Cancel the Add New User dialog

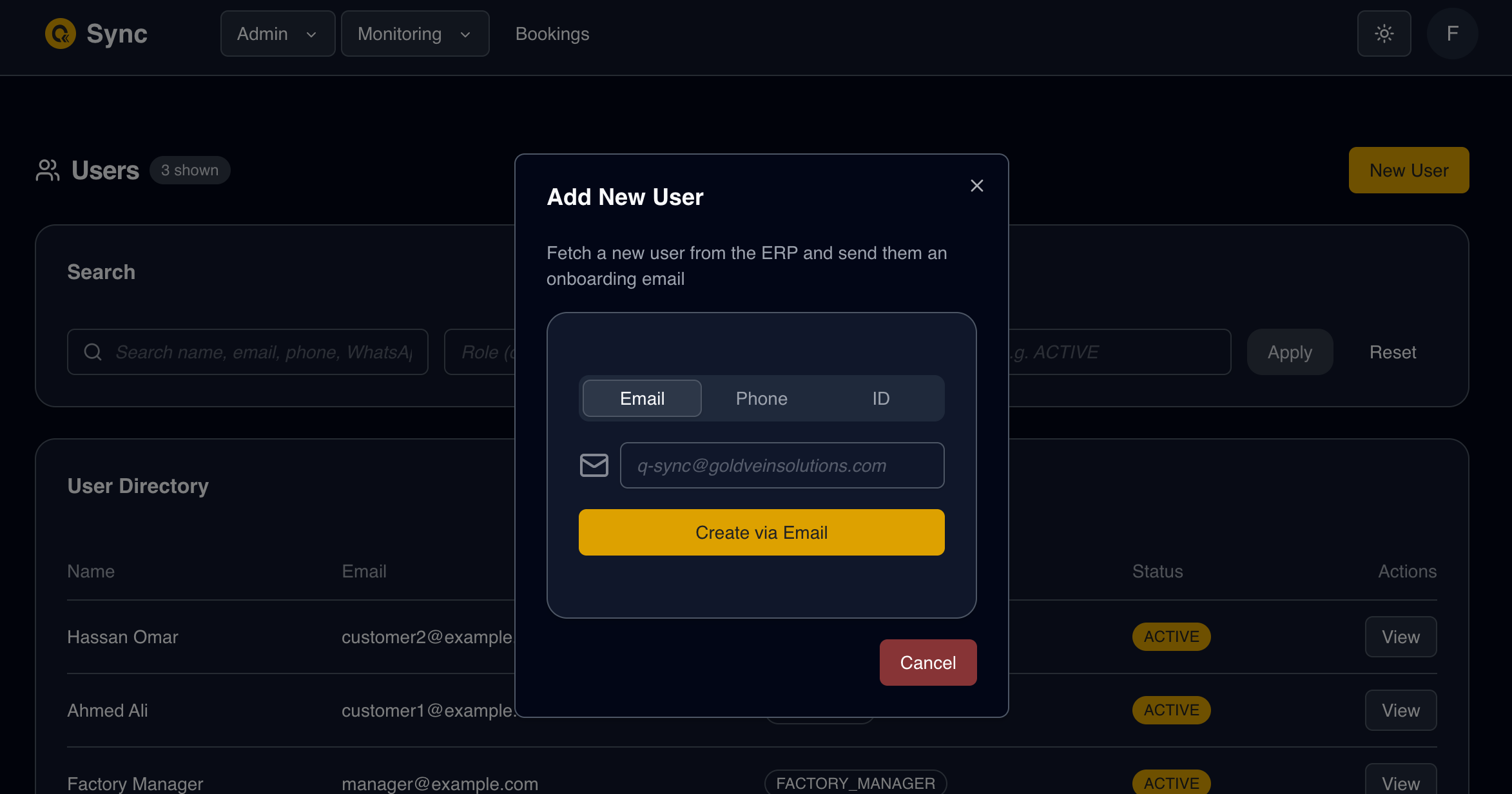pos(928,662)
